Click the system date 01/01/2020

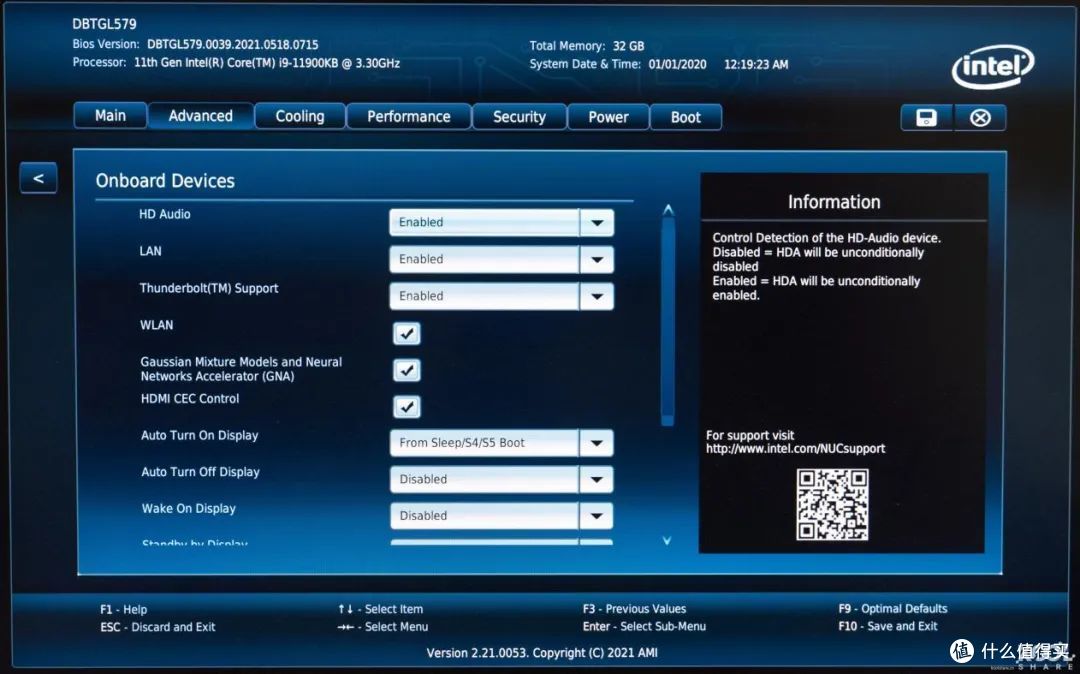pyautogui.click(x=678, y=64)
